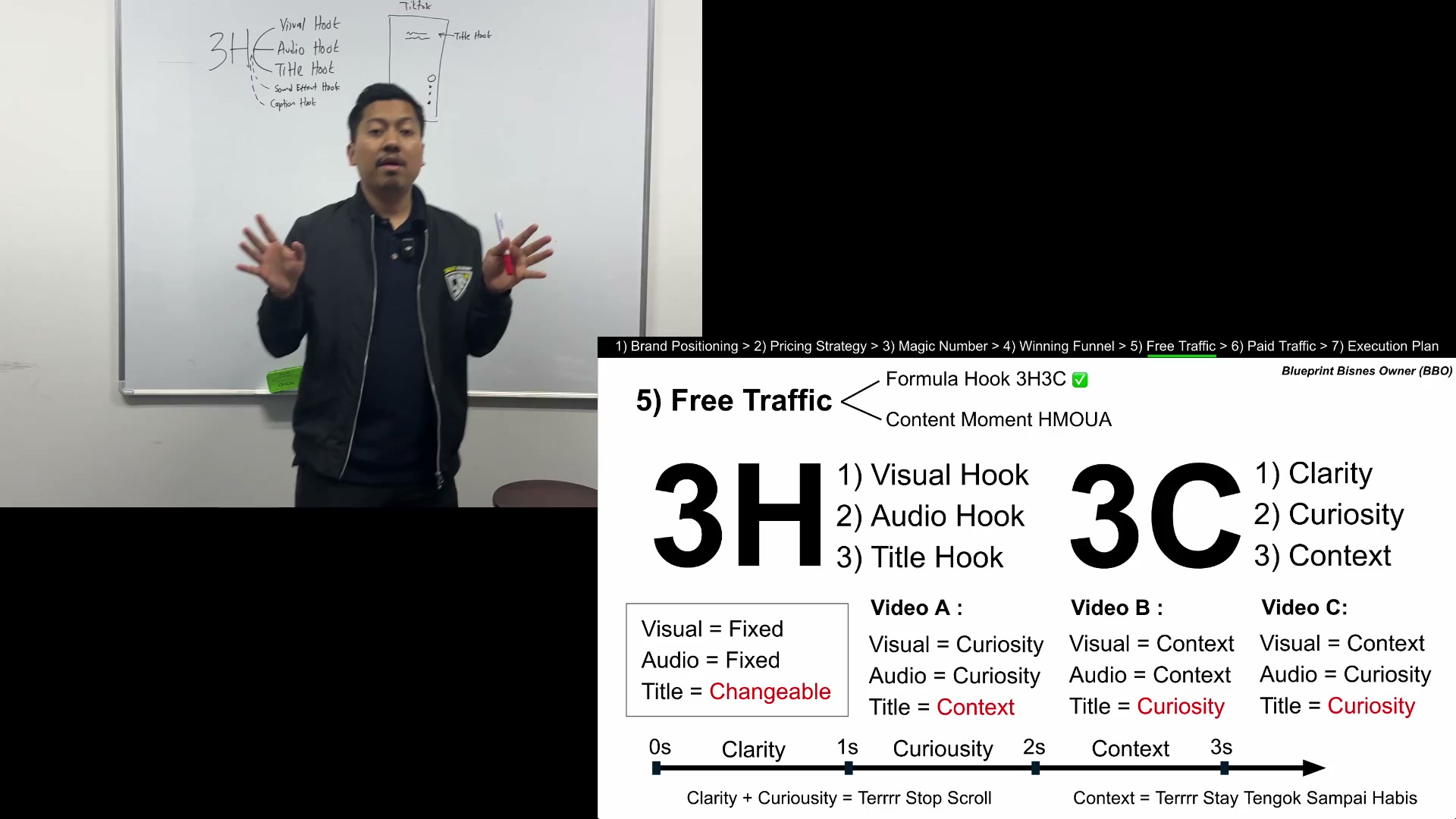Select the '4) Winning Funnel' breadcrumb step
This screenshot has width=1456, height=819.
[1059, 347]
